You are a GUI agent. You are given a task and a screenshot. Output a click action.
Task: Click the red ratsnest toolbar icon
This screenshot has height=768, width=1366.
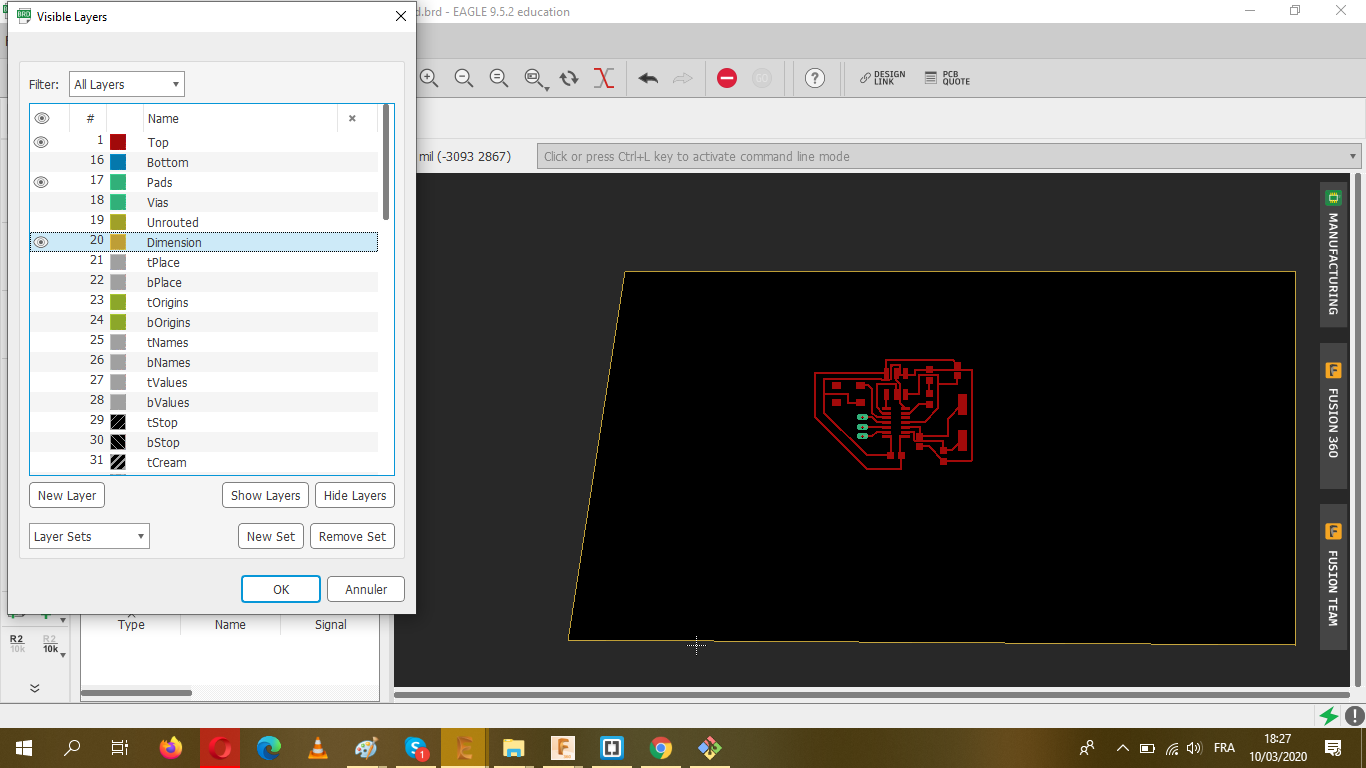point(603,78)
